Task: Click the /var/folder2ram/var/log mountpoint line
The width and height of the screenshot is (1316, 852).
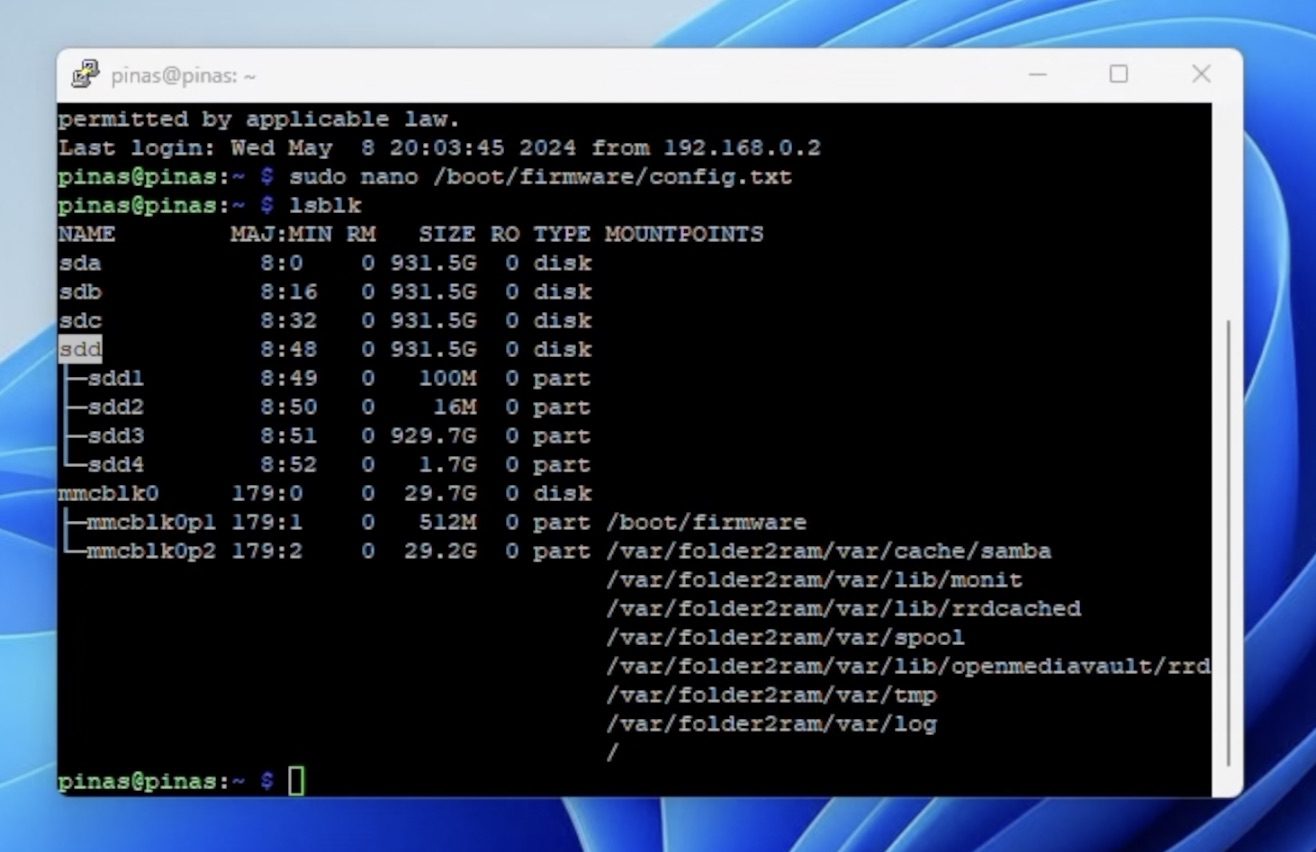Action: pos(771,724)
